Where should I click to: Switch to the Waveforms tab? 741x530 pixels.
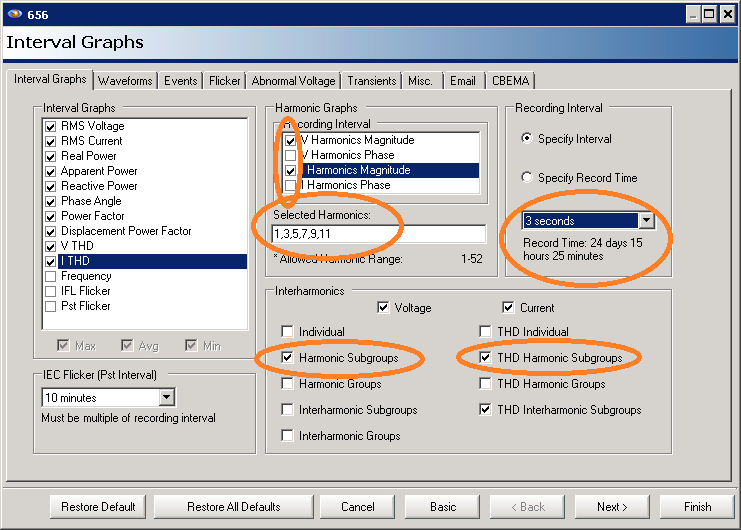(x=125, y=81)
